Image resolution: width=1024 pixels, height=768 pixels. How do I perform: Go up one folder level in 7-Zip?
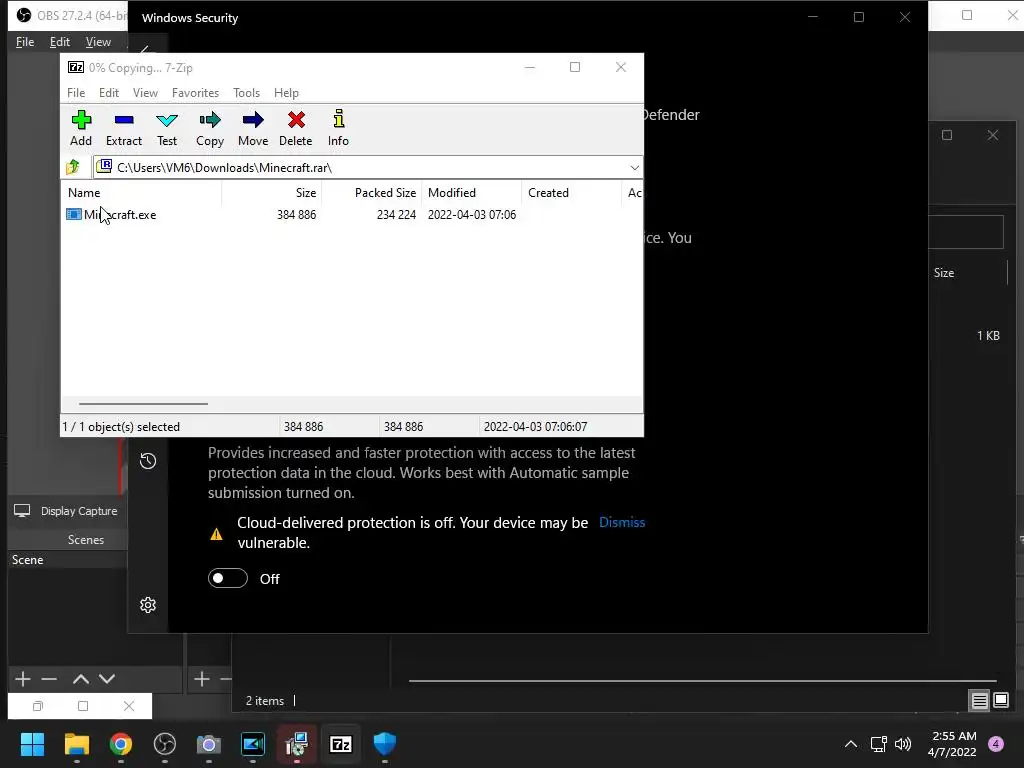(x=73, y=168)
